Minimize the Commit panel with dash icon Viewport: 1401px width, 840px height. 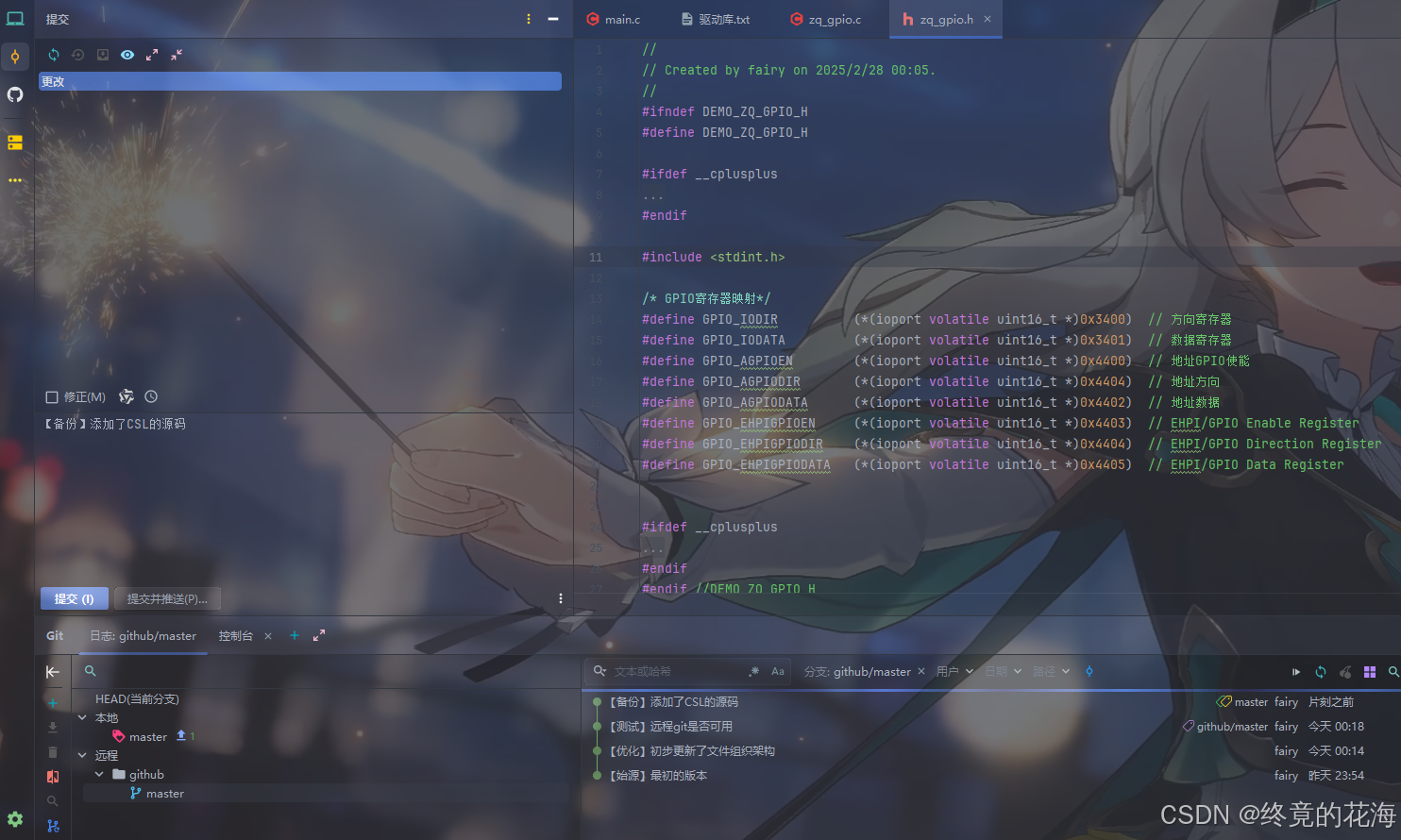click(x=553, y=19)
